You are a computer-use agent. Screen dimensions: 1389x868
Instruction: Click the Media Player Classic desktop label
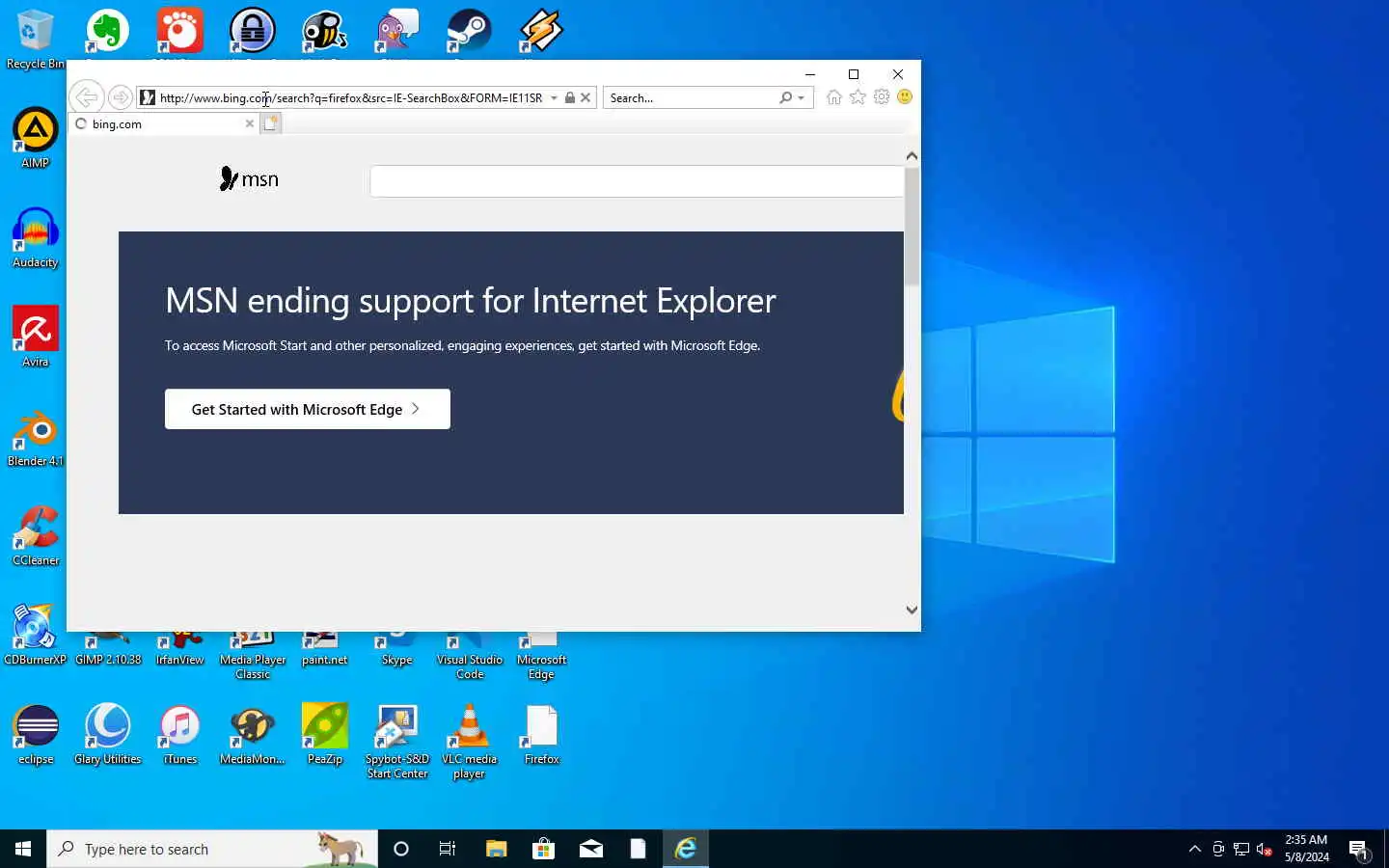[253, 666]
